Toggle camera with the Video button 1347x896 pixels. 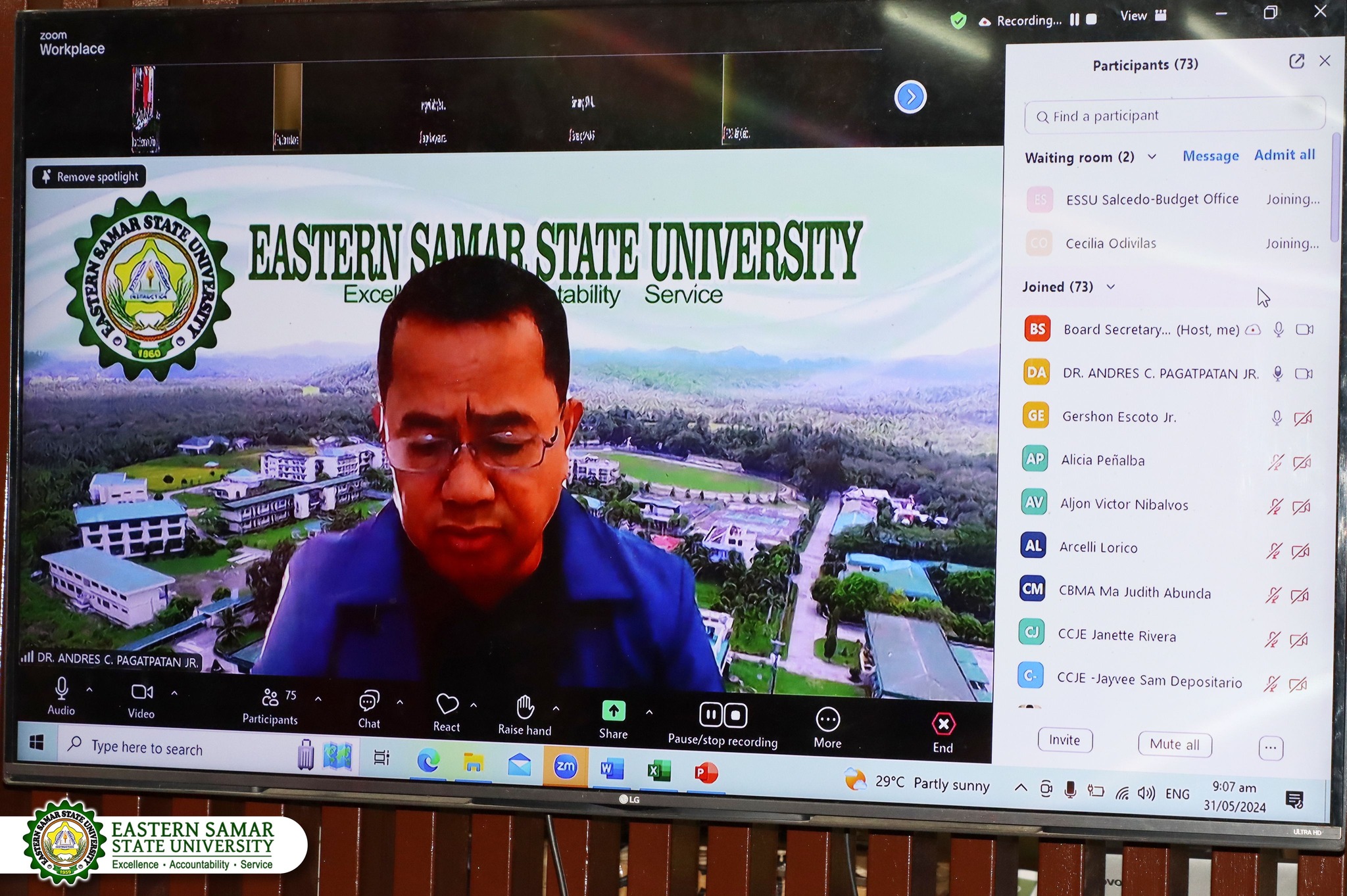(x=141, y=700)
